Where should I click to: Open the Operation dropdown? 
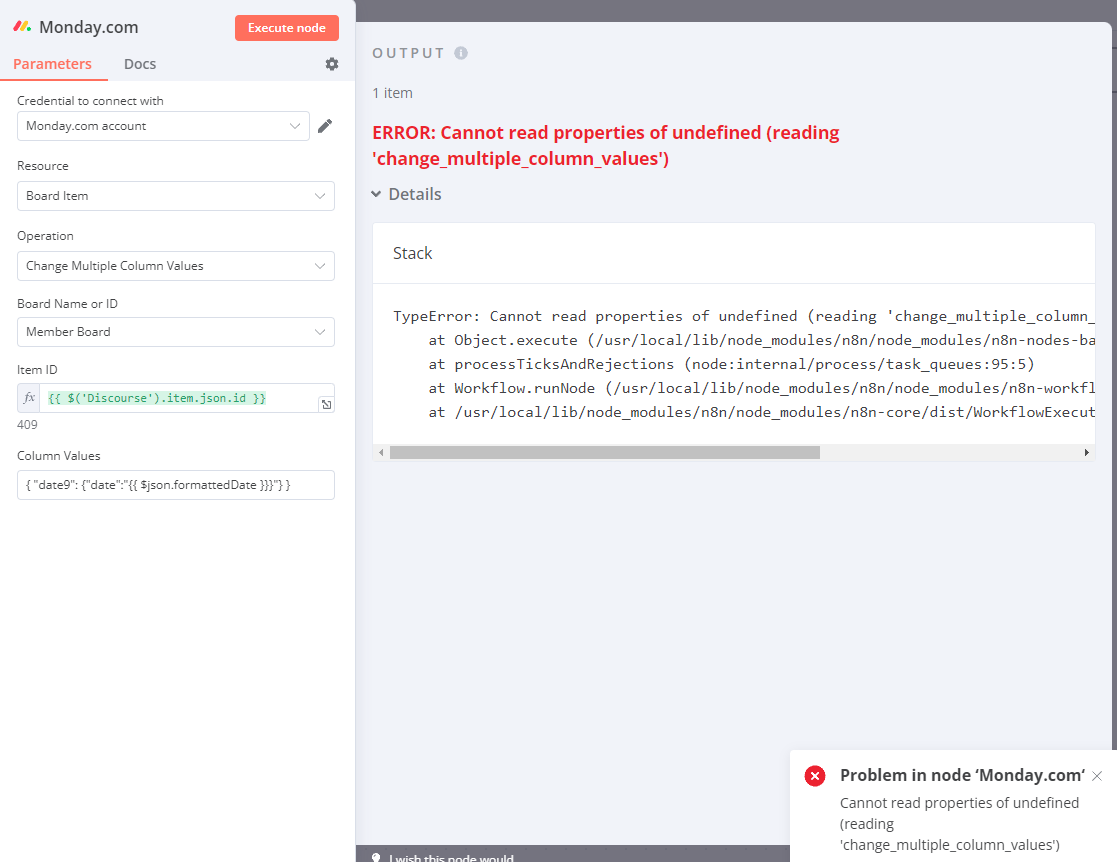click(x=175, y=266)
